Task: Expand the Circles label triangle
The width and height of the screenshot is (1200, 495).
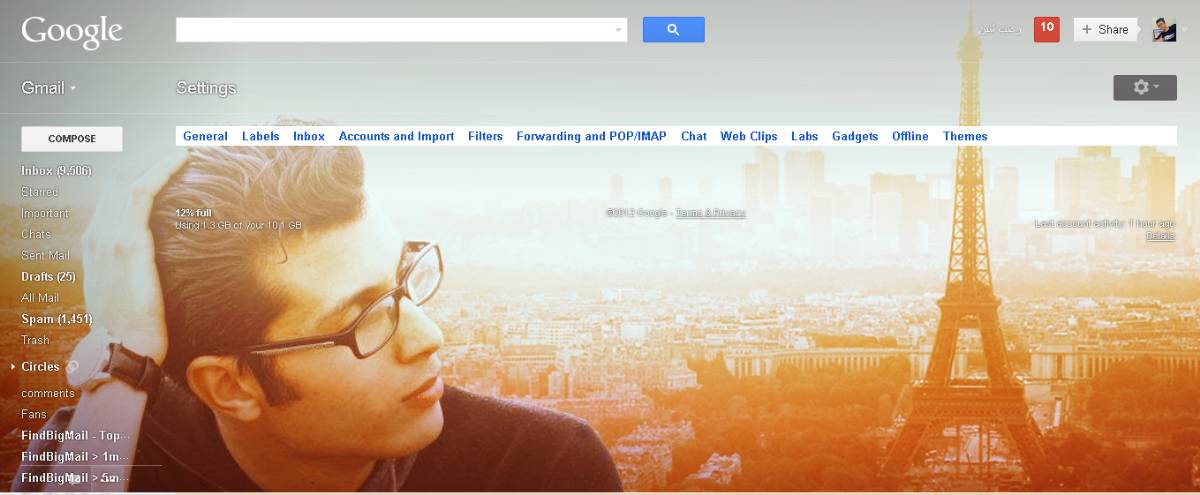Action: 13,367
